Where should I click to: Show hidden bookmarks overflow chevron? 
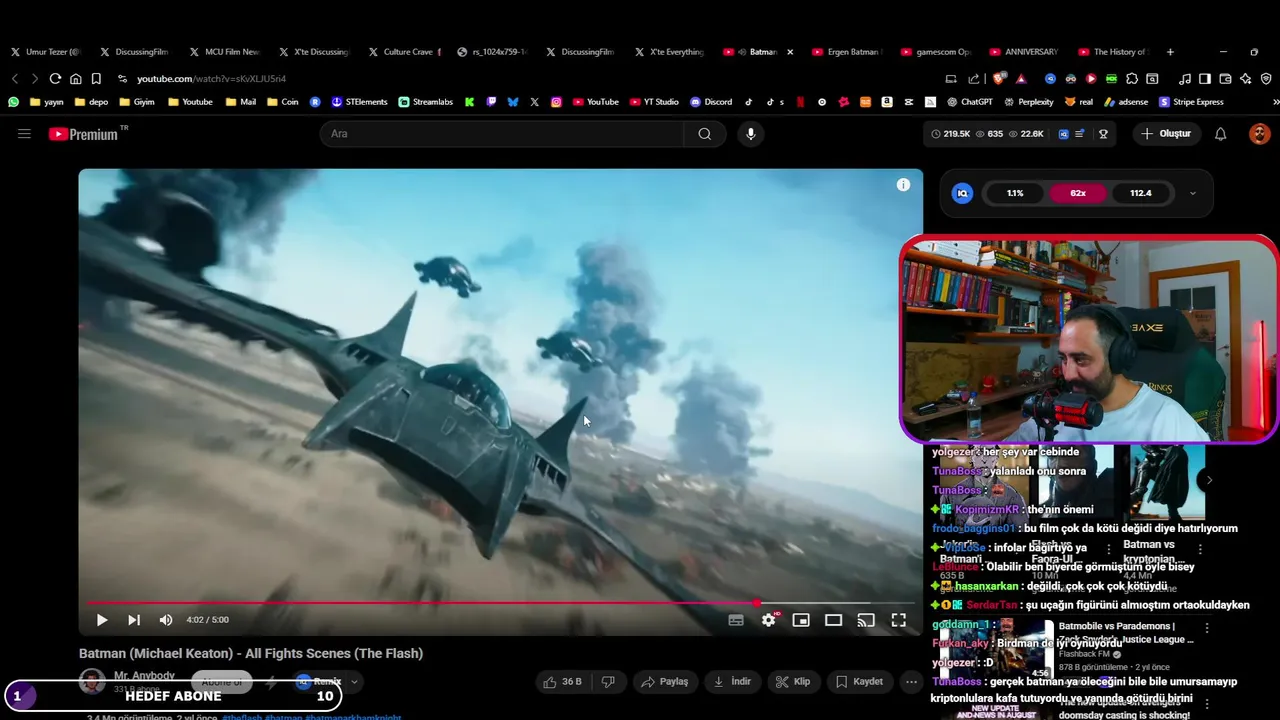point(1275,102)
